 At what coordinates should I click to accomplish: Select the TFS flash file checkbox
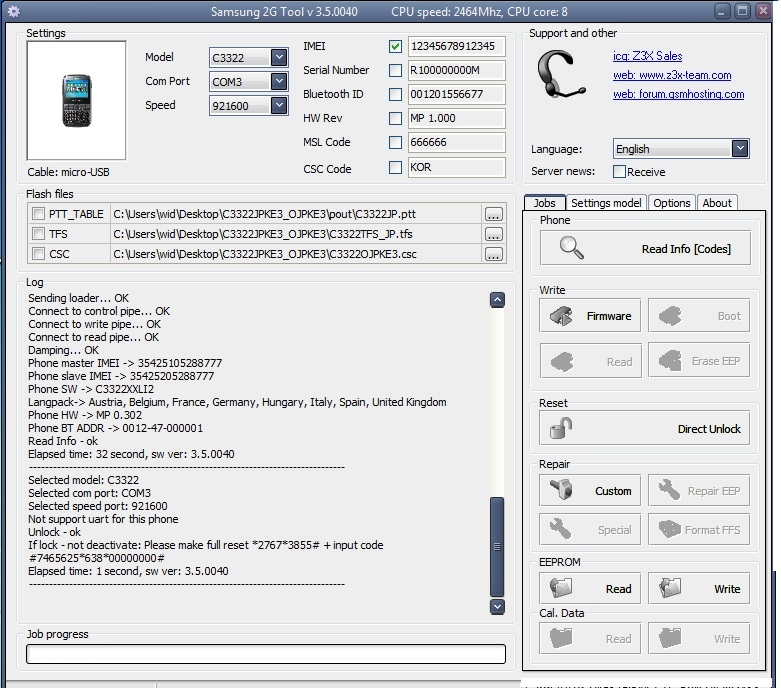[x=38, y=233]
